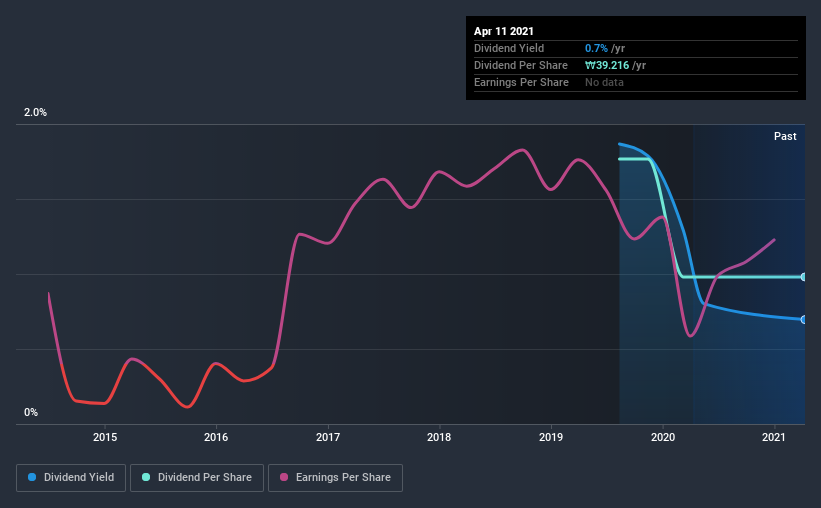This screenshot has height=508, width=821.
Task: Toggle the Dividend Per Share legend button
Action: click(197, 478)
